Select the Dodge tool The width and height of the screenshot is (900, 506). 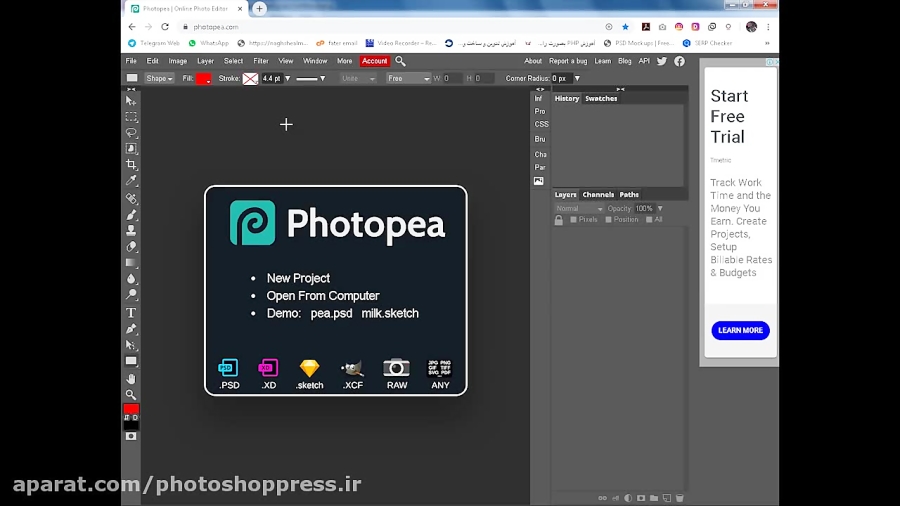point(131,295)
